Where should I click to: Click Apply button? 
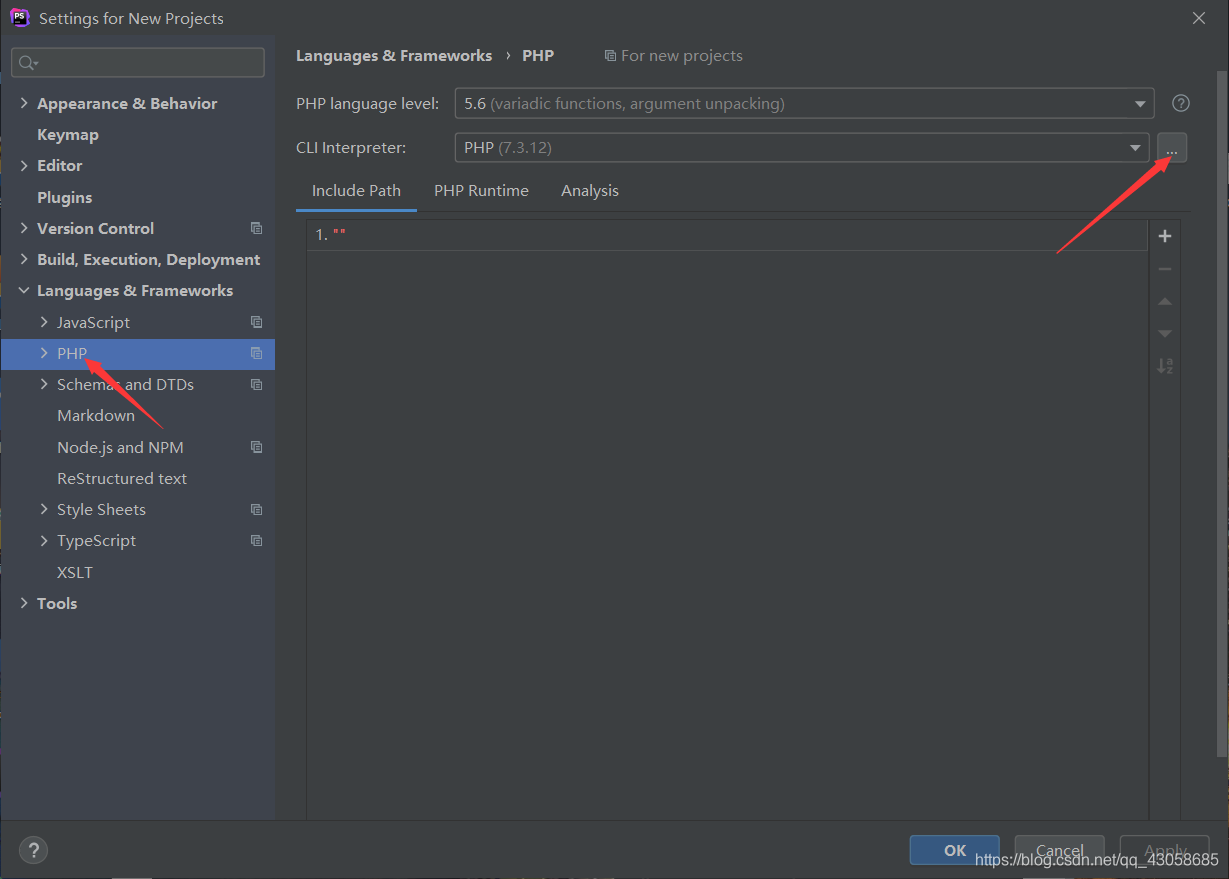tap(1165, 850)
